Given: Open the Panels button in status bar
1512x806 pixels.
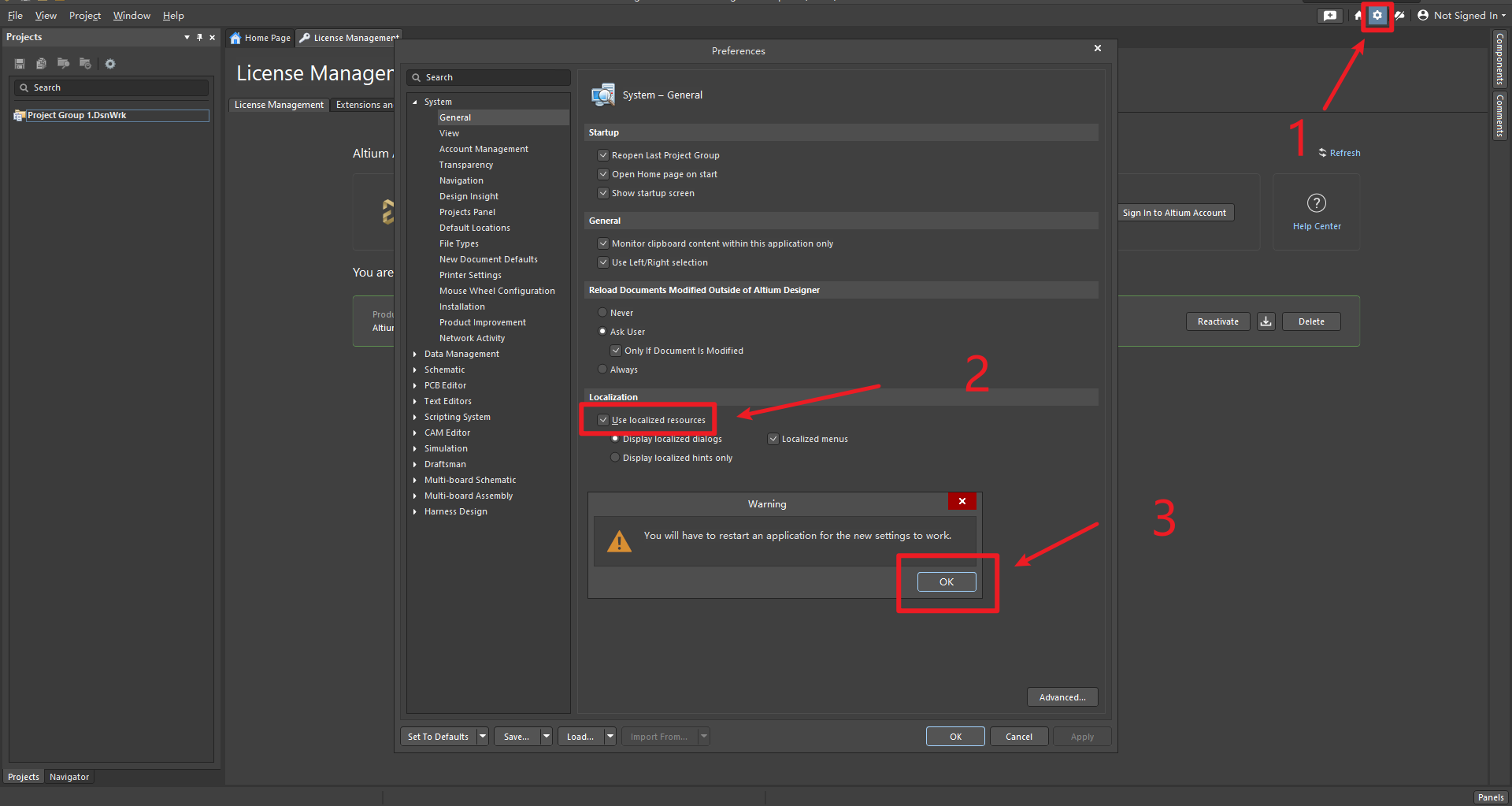Looking at the screenshot, I should tap(1491, 797).
